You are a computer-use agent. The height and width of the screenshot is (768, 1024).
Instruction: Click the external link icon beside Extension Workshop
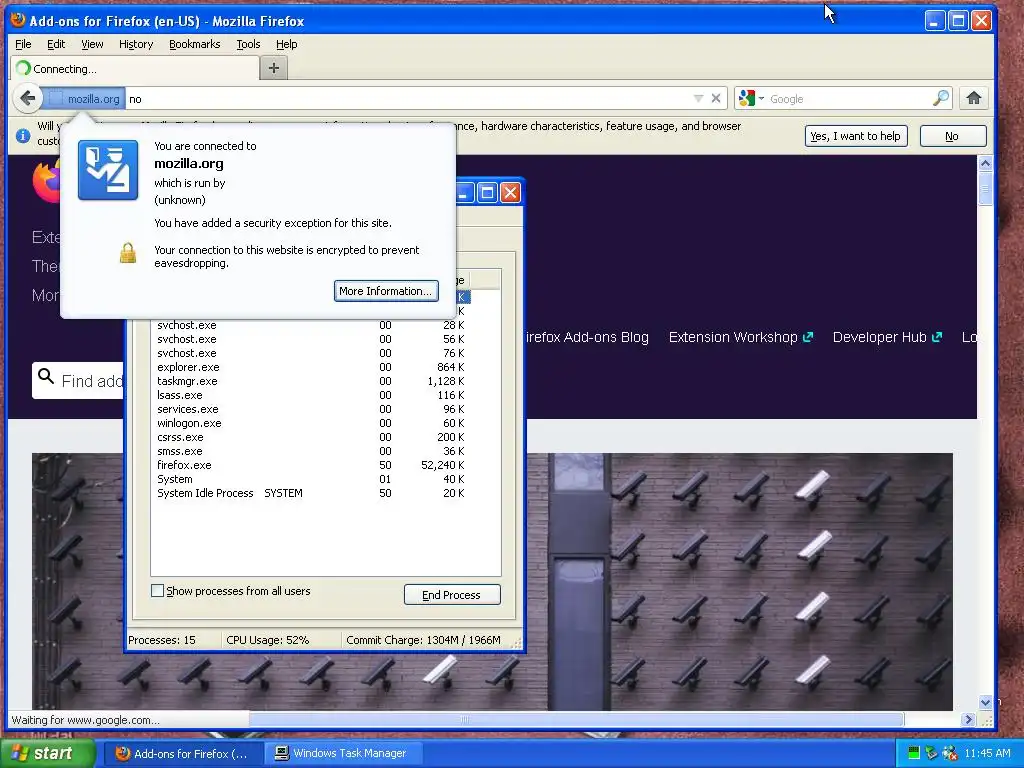(808, 337)
